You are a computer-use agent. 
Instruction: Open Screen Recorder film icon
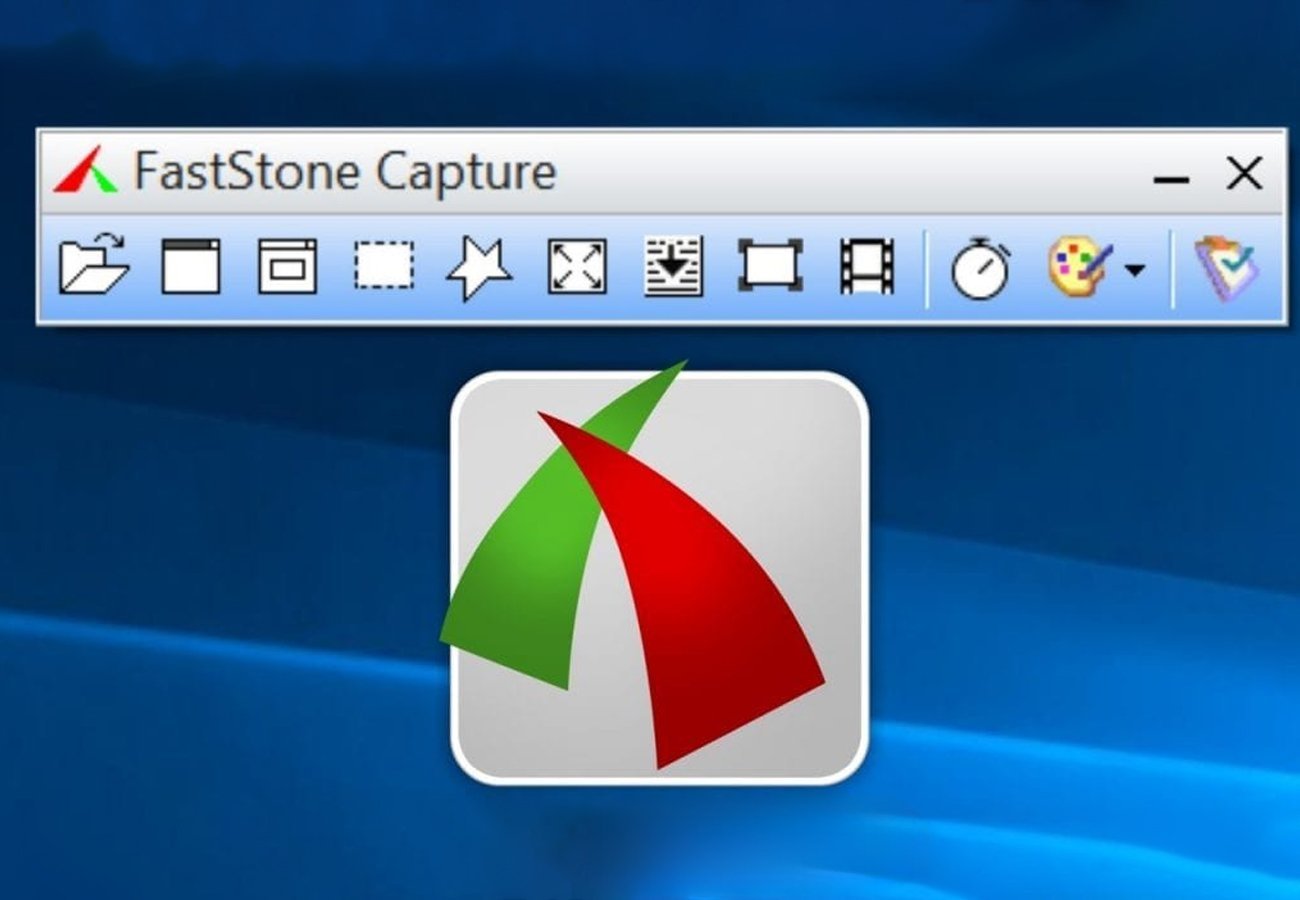pyautogui.click(x=867, y=266)
